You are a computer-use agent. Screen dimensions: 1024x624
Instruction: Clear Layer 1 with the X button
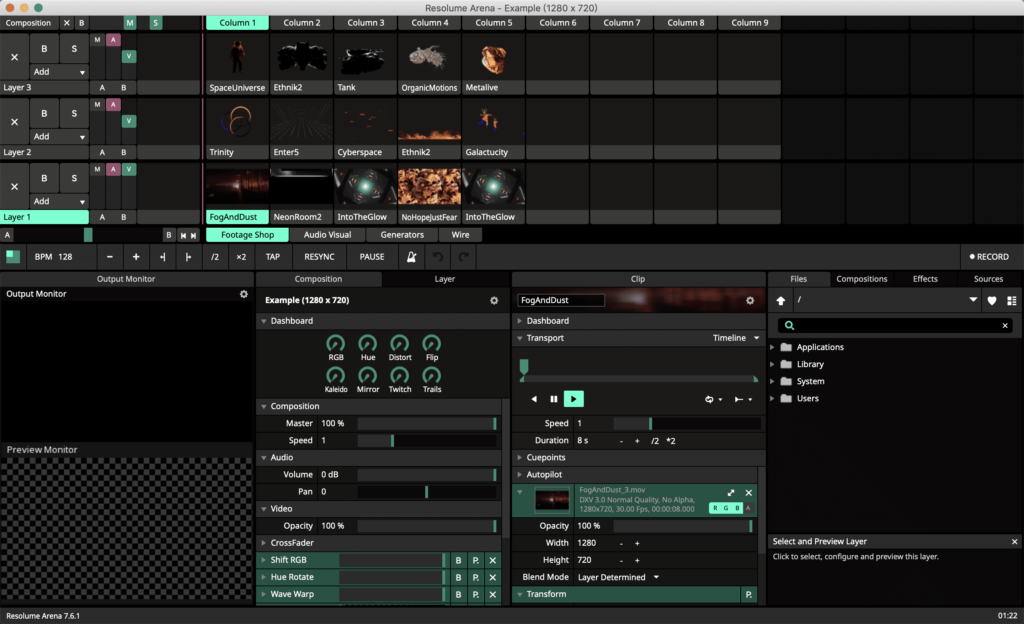coord(14,187)
